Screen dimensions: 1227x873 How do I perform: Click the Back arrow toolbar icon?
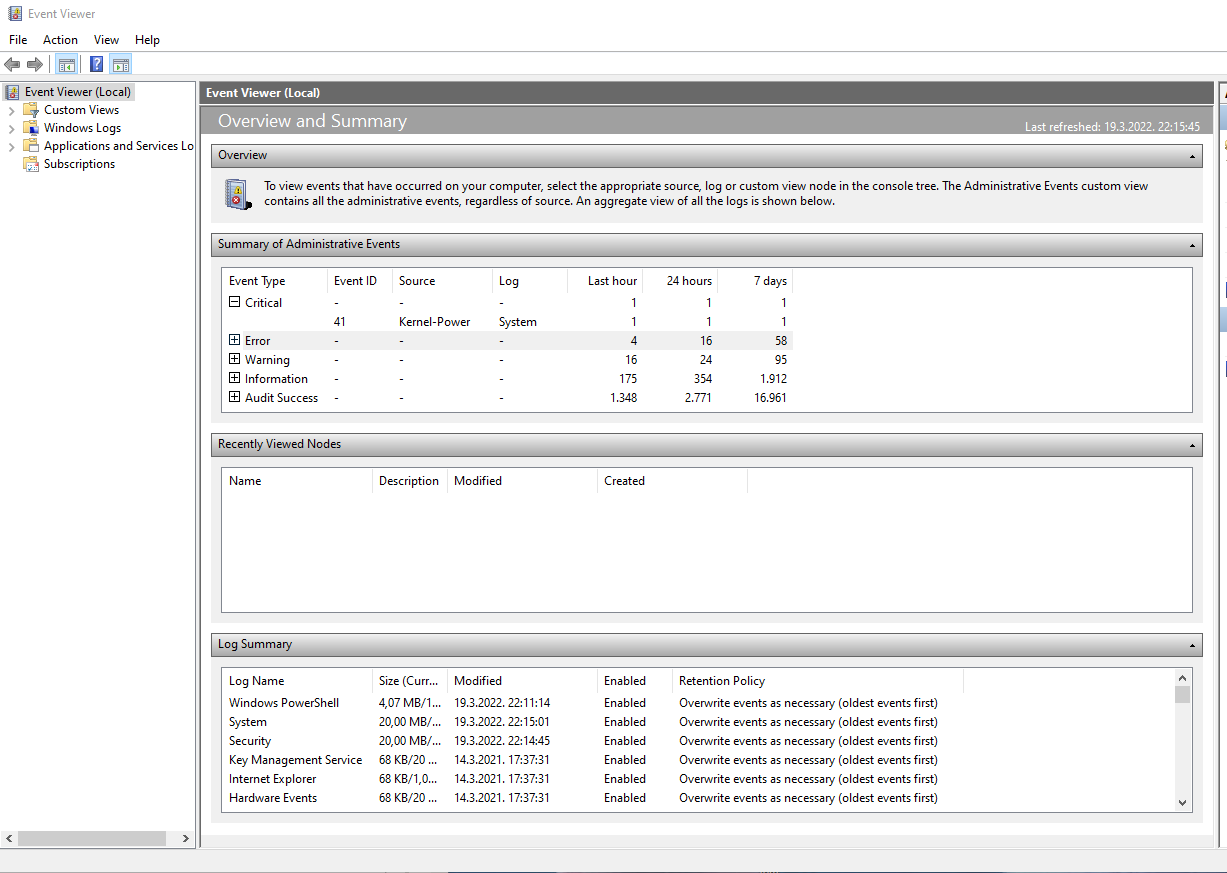click(x=12, y=65)
